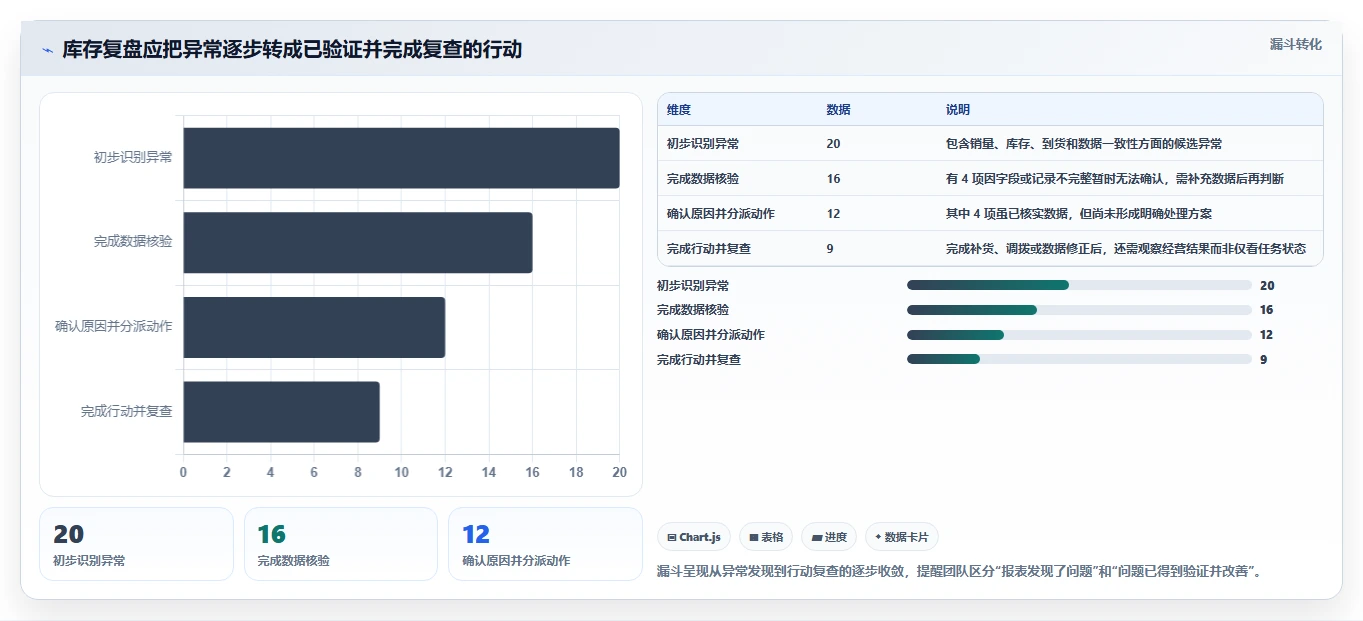Click the 说明 table column header
1363x621 pixels.
coord(958,110)
